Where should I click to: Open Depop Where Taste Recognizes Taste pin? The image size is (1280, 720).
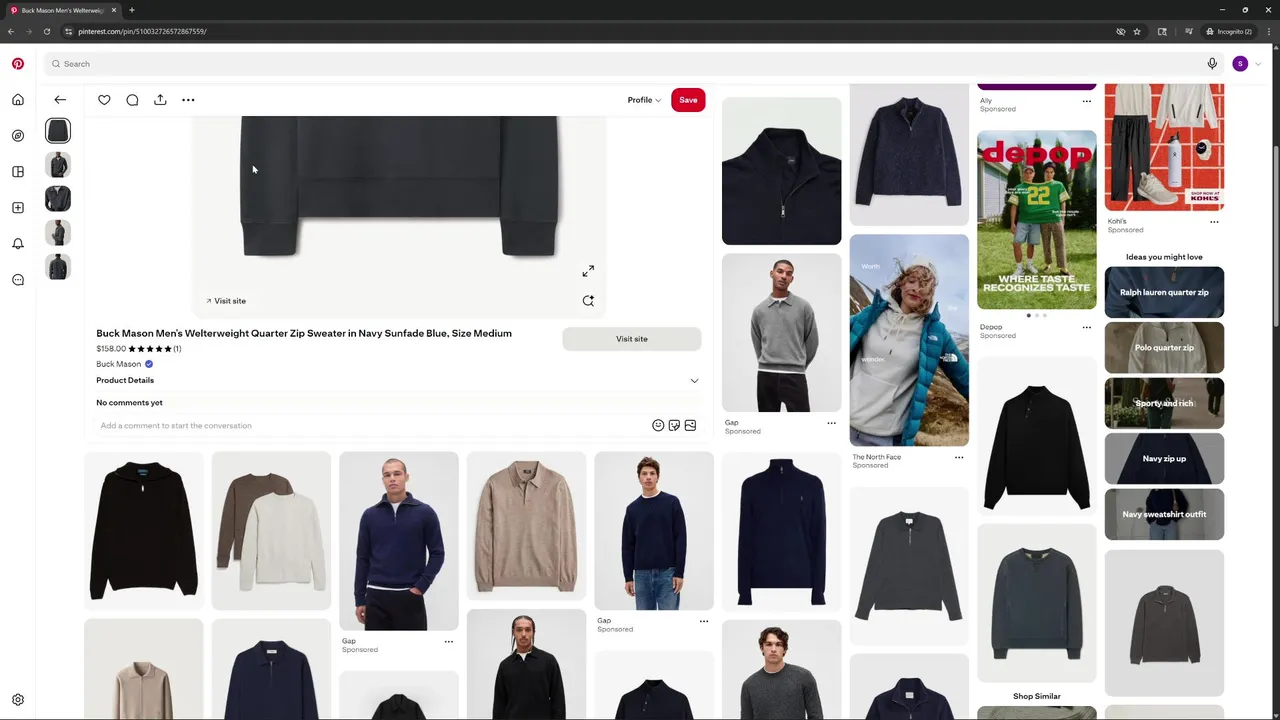(x=1037, y=220)
